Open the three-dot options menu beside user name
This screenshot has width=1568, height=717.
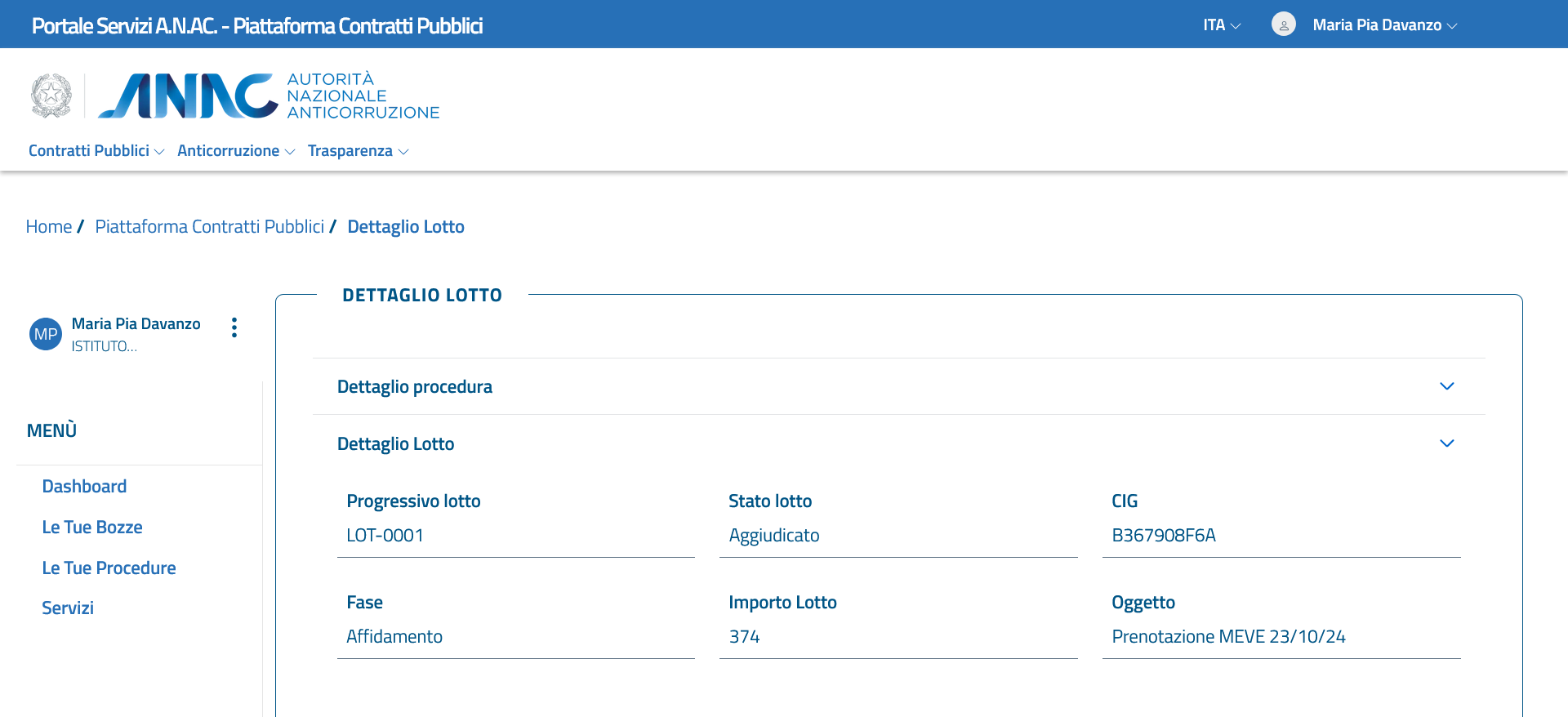pos(234,327)
